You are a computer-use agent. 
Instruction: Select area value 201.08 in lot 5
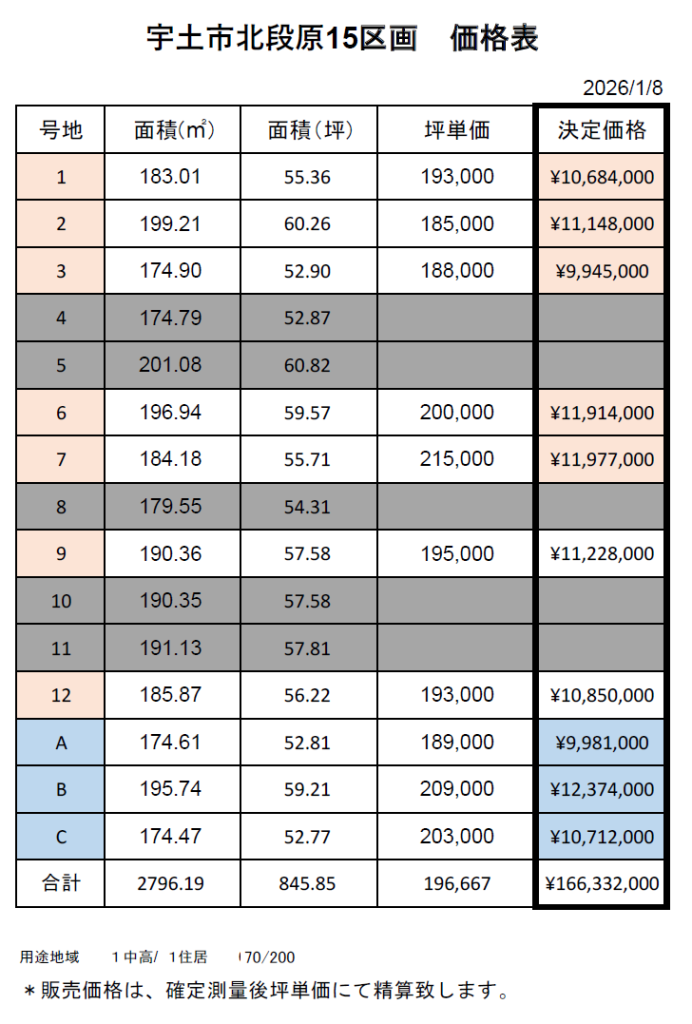coord(174,365)
